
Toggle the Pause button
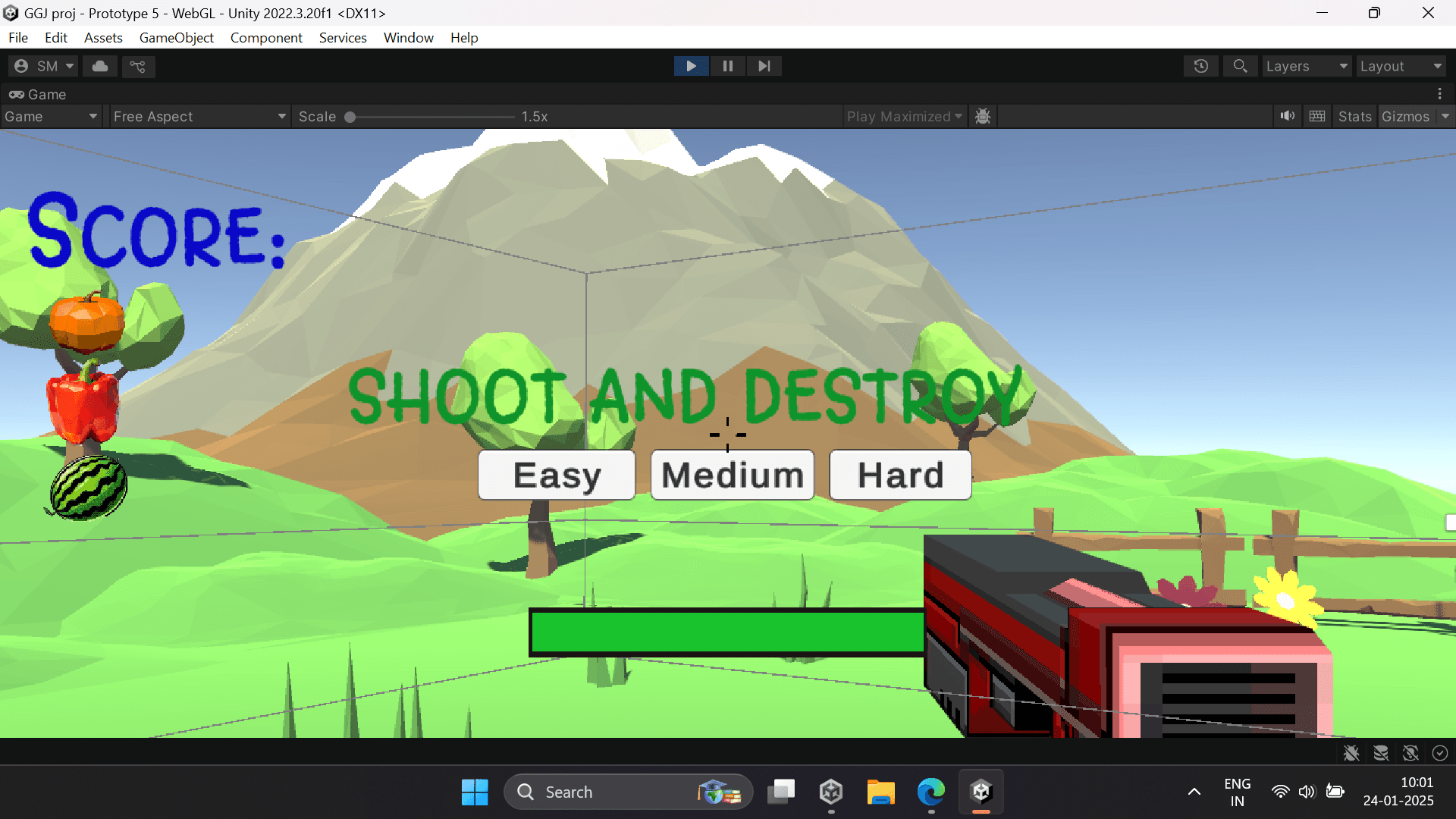(727, 66)
